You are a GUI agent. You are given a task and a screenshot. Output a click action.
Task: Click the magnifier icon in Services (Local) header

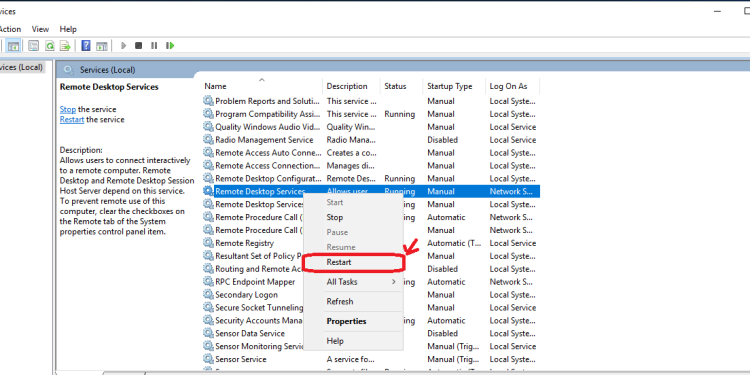pyautogui.click(x=69, y=70)
